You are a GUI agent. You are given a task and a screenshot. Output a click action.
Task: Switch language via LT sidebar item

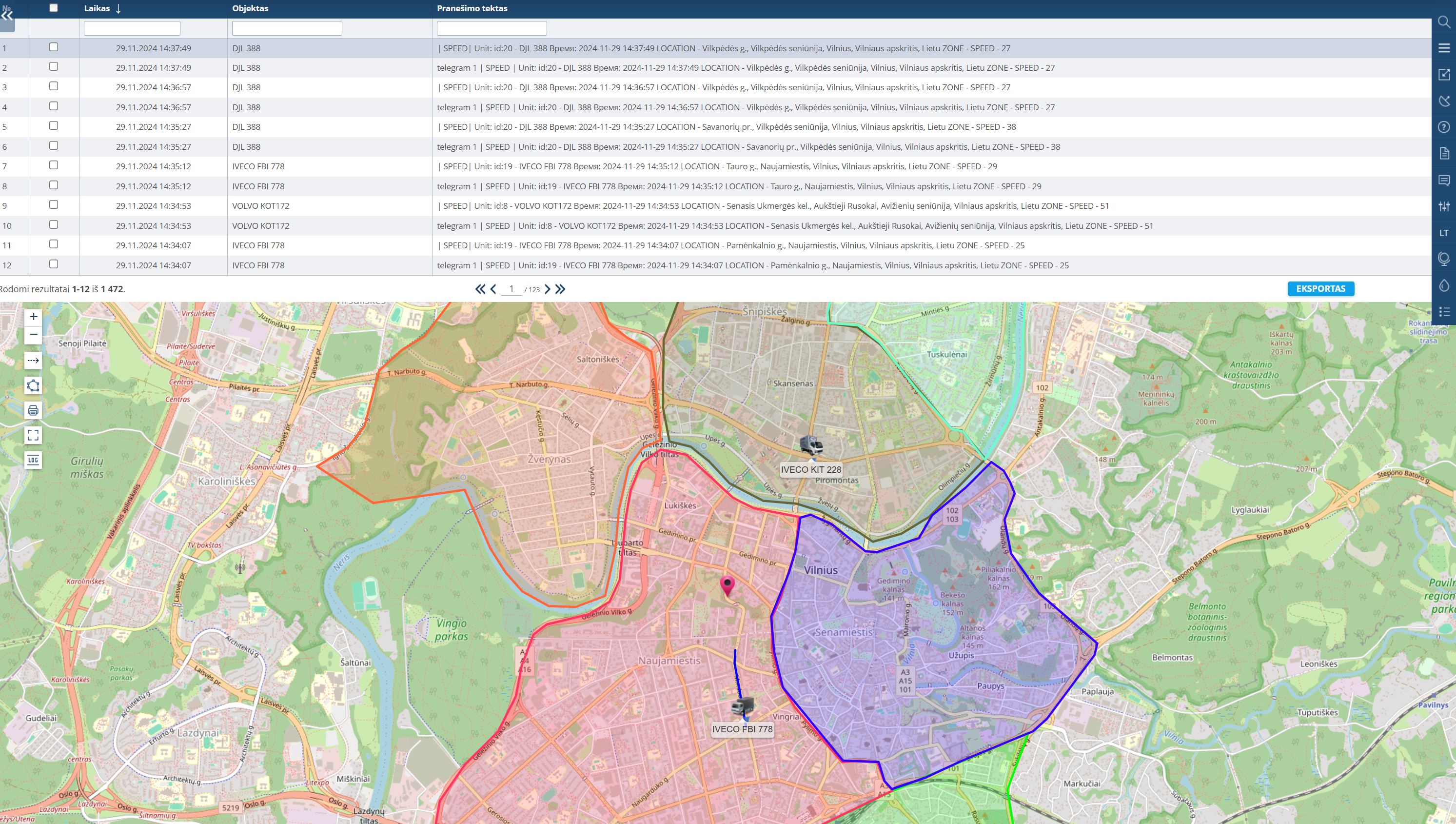coord(1443,233)
